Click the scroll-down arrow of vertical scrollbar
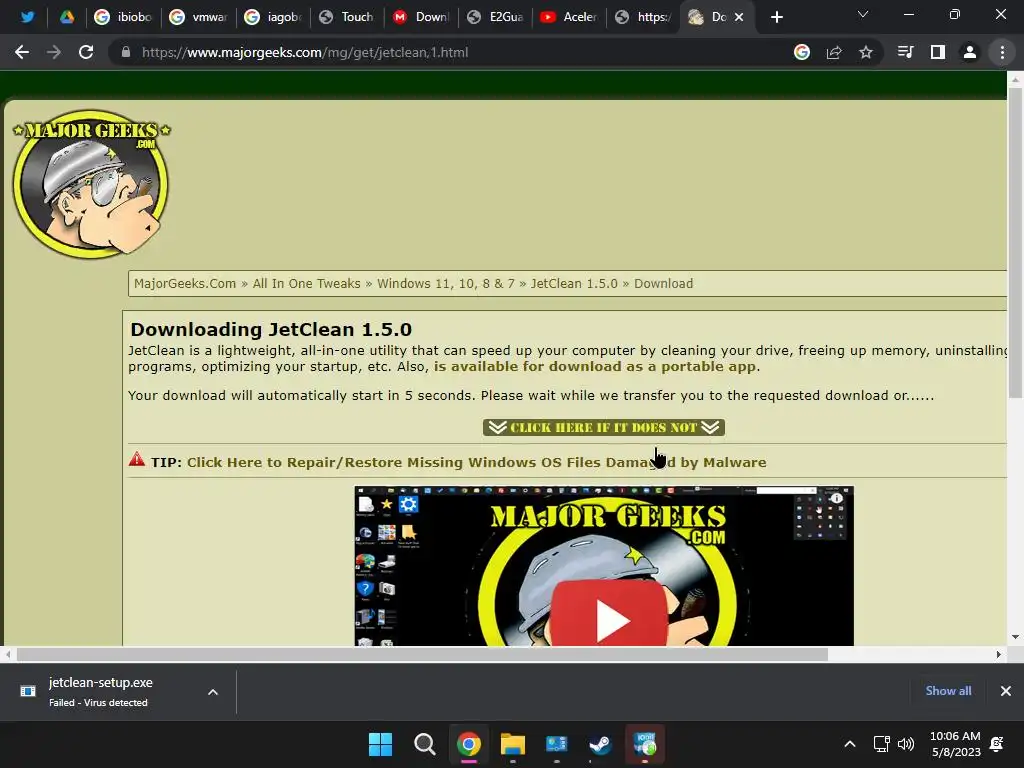 click(1015, 637)
